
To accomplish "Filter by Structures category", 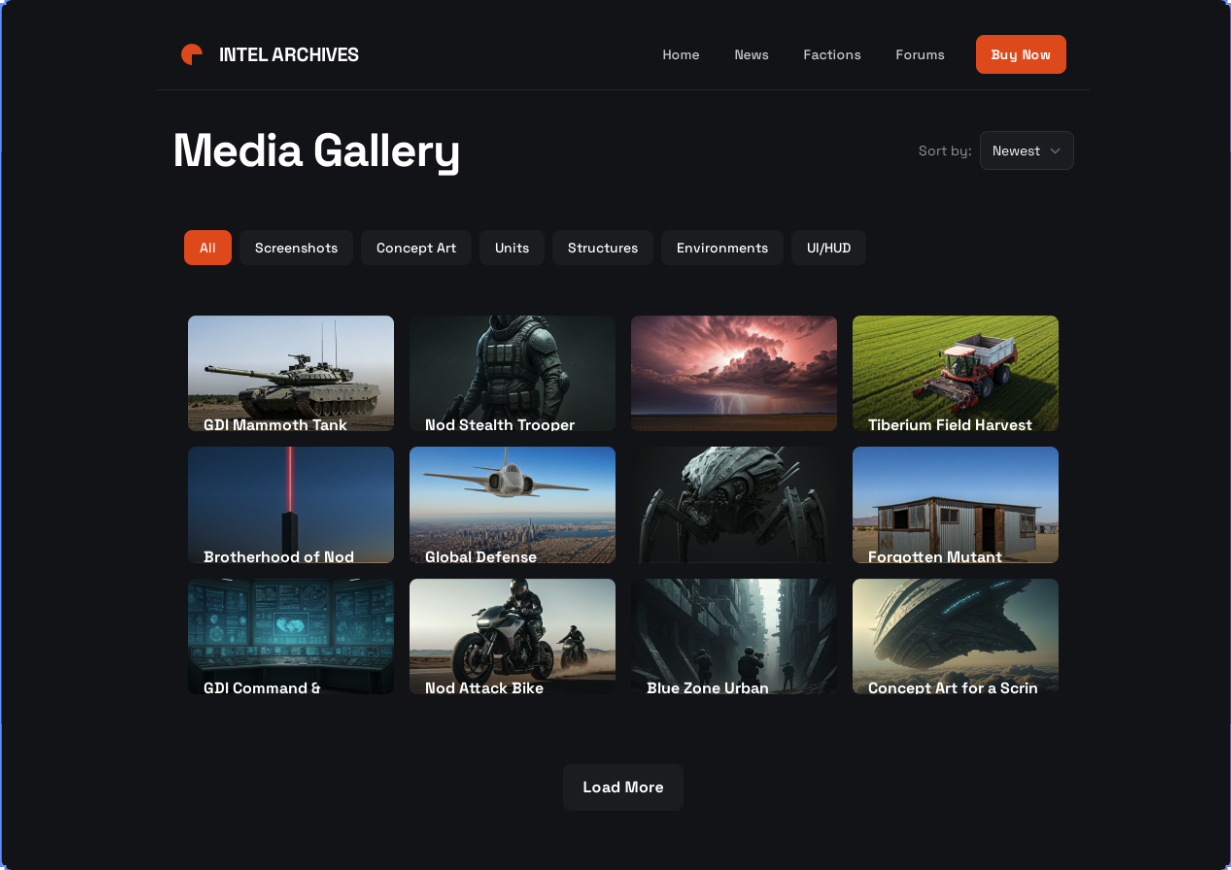I will [602, 247].
